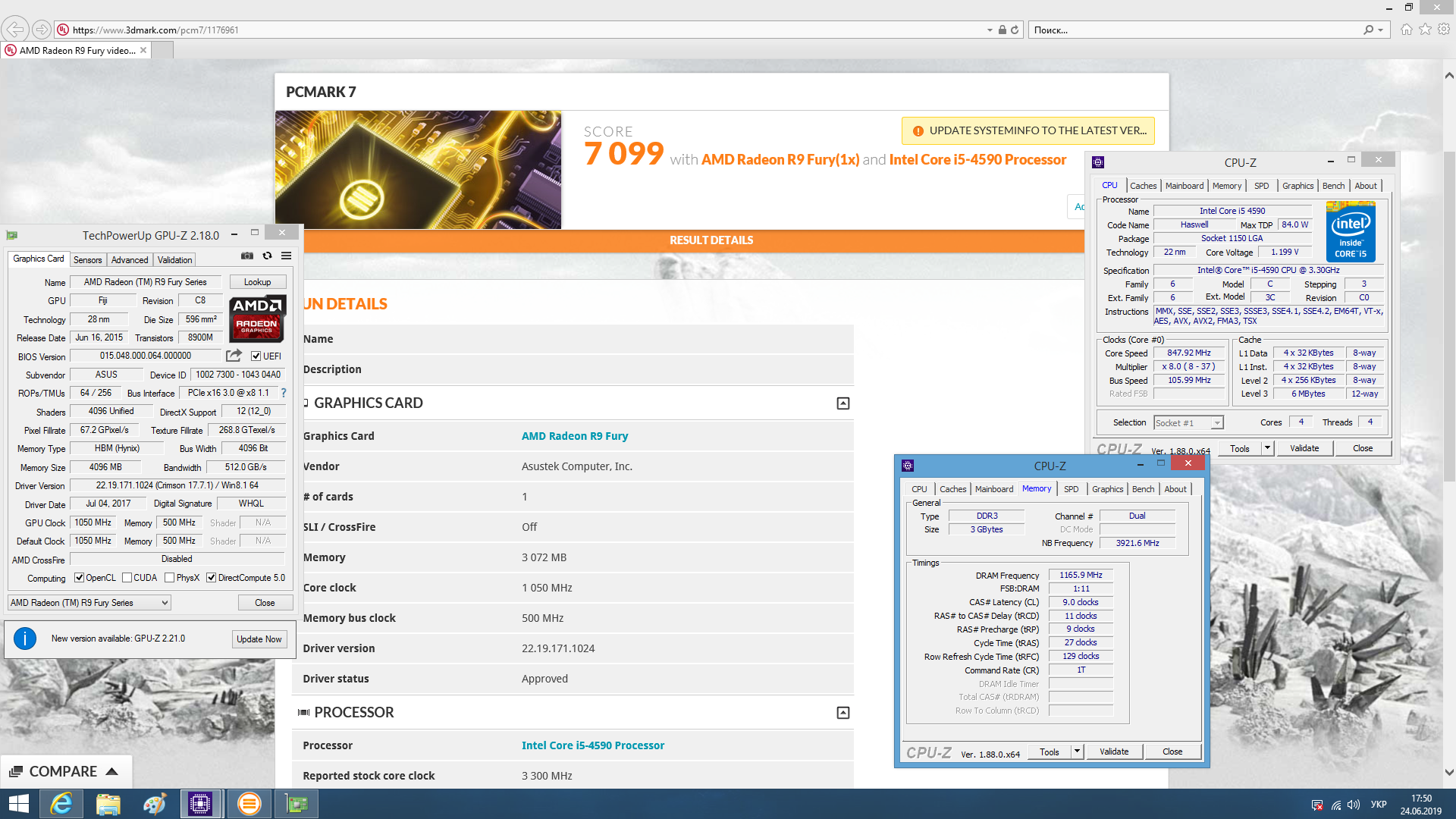Open the Windows Start button
Screen dimensions: 1456x819
[18, 804]
